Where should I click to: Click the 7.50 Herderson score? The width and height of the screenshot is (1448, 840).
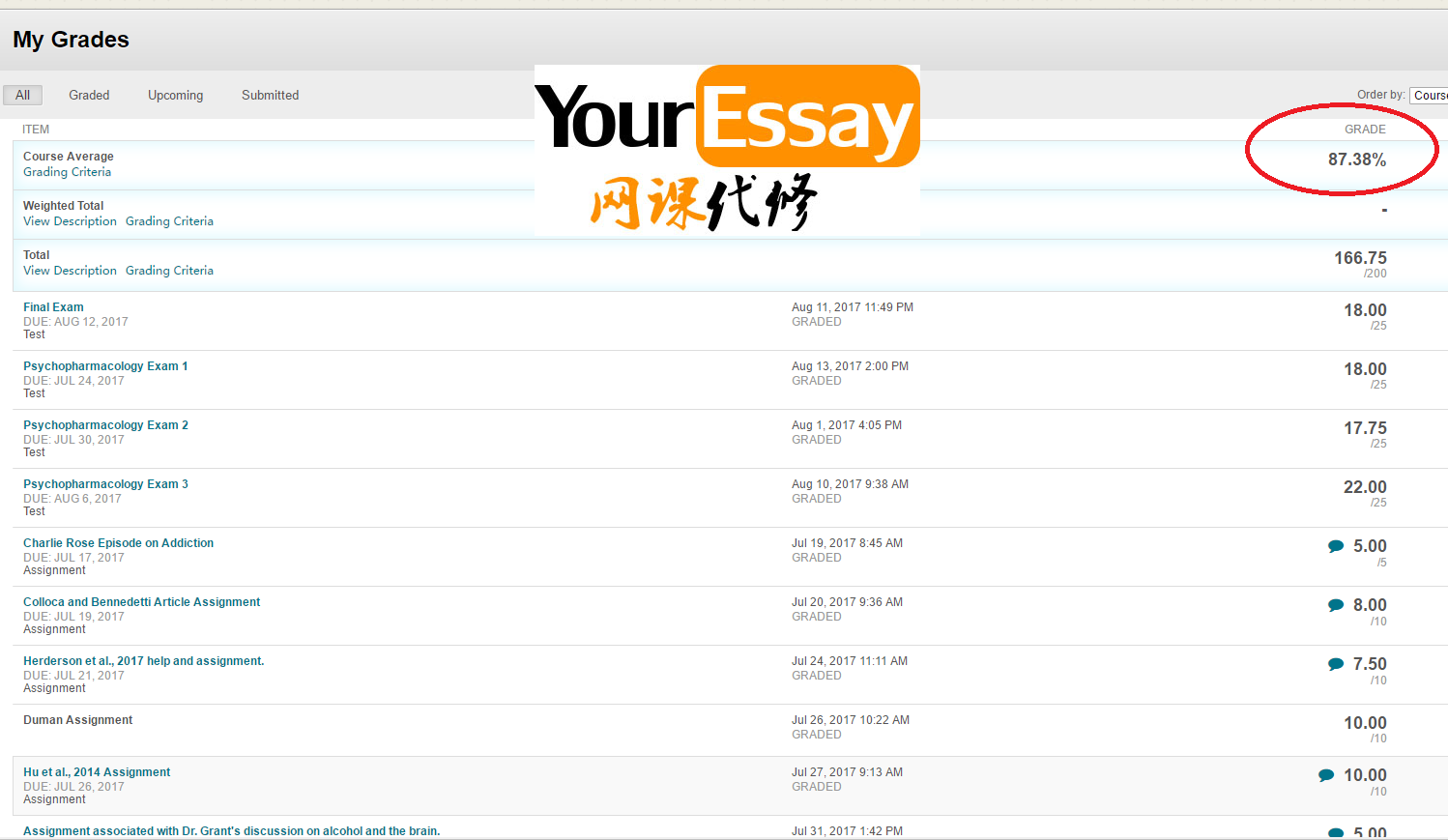[x=1370, y=664]
